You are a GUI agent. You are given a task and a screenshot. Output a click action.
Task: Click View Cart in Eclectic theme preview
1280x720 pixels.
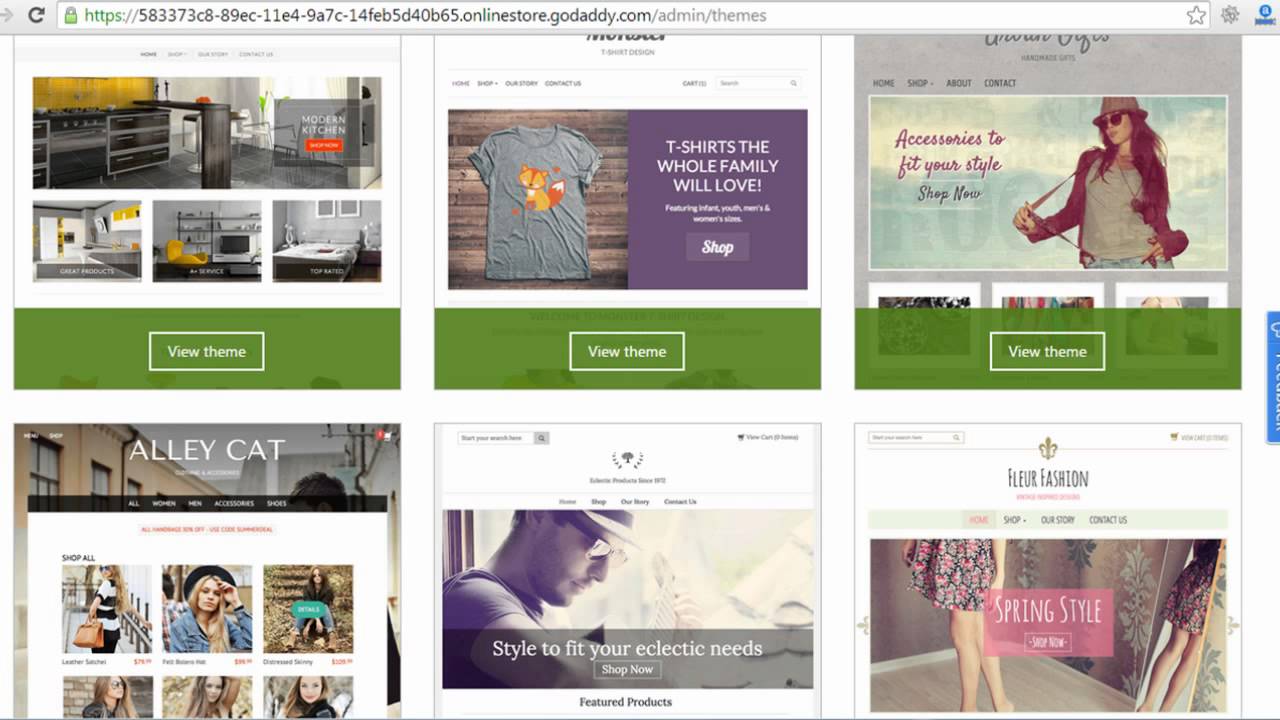click(x=768, y=437)
